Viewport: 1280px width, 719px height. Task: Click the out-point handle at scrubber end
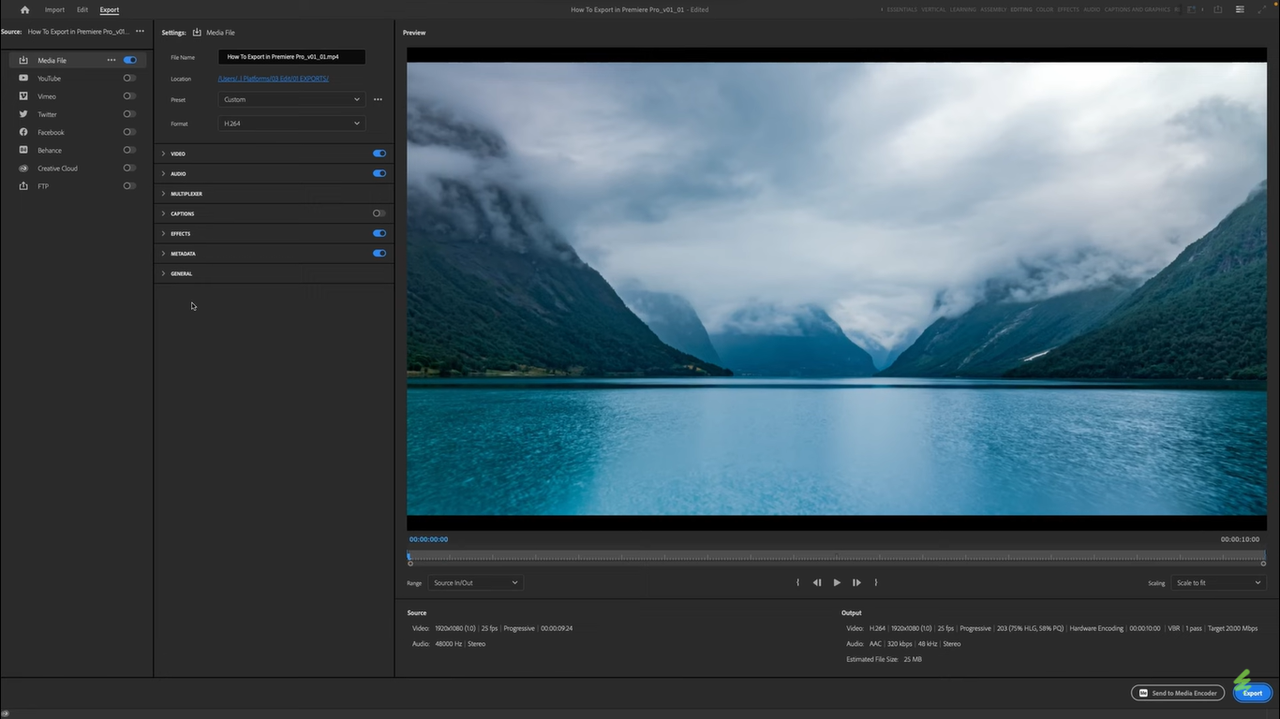(1263, 564)
